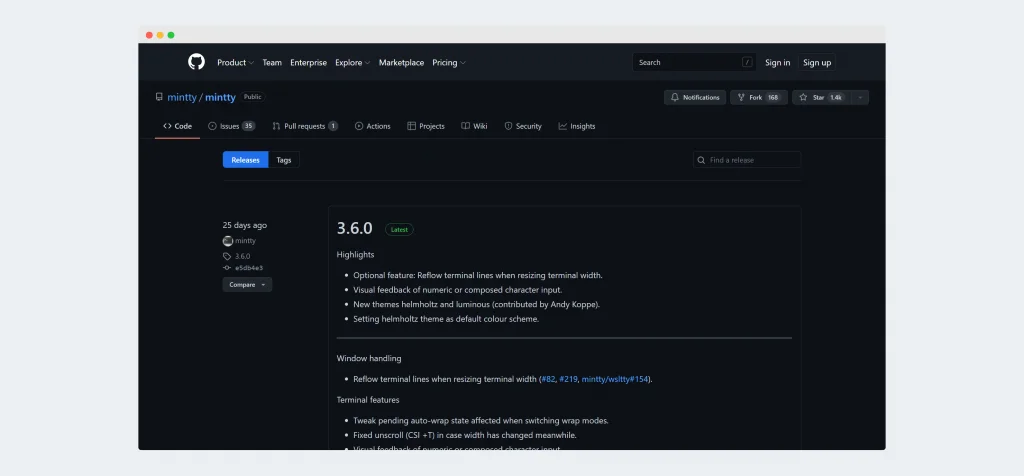Switch to the Actions tab
Screen dimensions: 1024x476
372,126
